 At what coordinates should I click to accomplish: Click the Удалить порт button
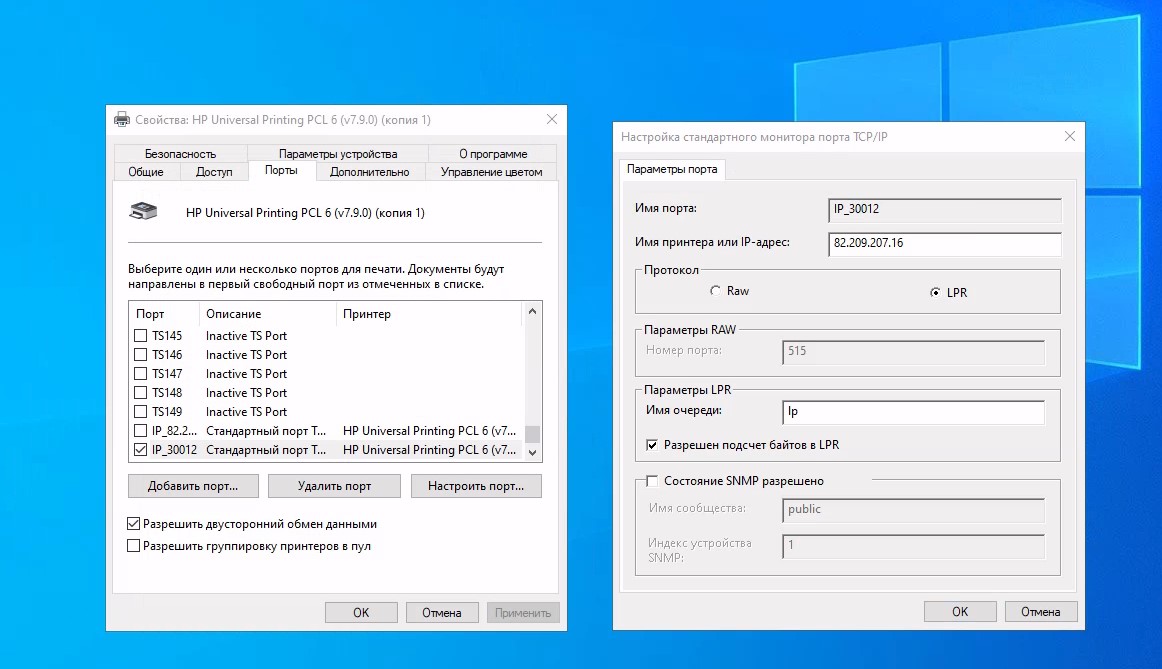334,486
